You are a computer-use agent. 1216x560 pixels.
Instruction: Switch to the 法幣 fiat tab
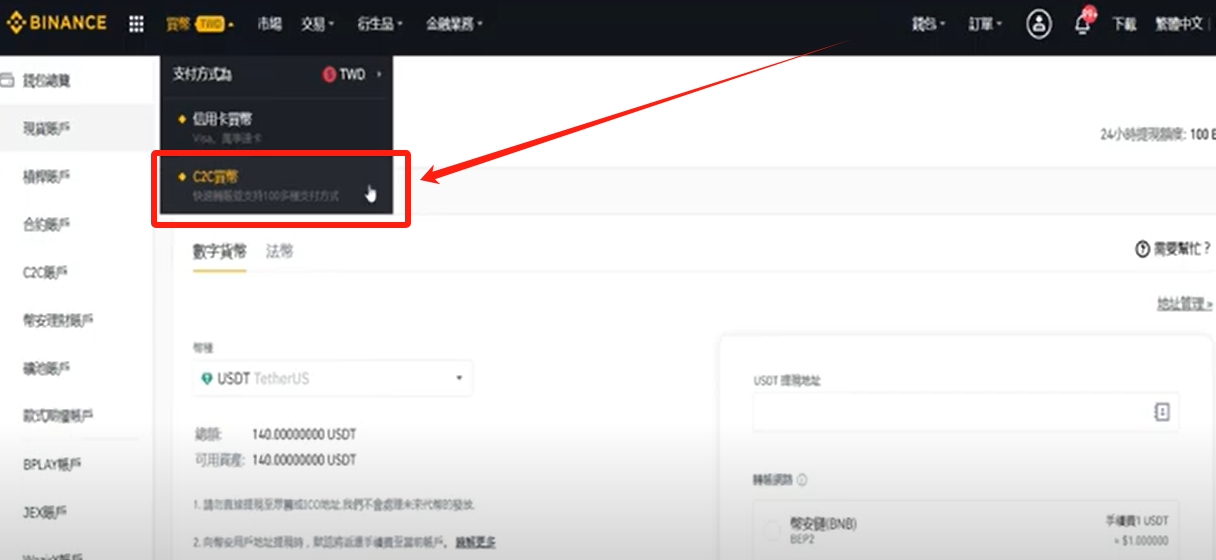coord(280,251)
